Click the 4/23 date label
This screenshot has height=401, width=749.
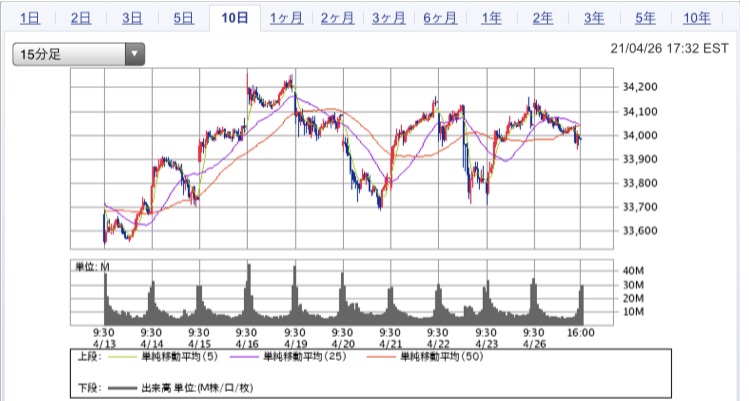(486, 344)
